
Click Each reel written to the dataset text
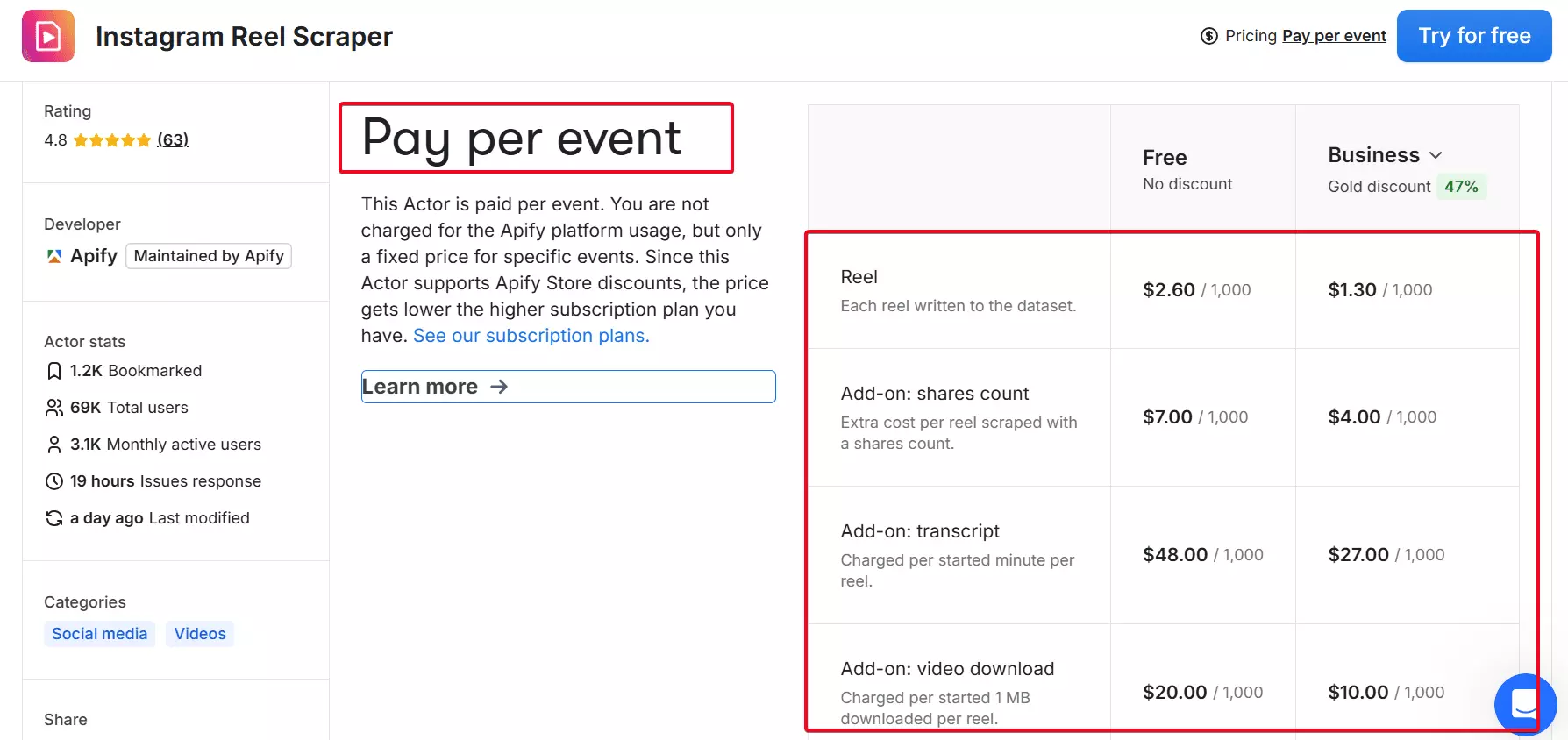[959, 306]
